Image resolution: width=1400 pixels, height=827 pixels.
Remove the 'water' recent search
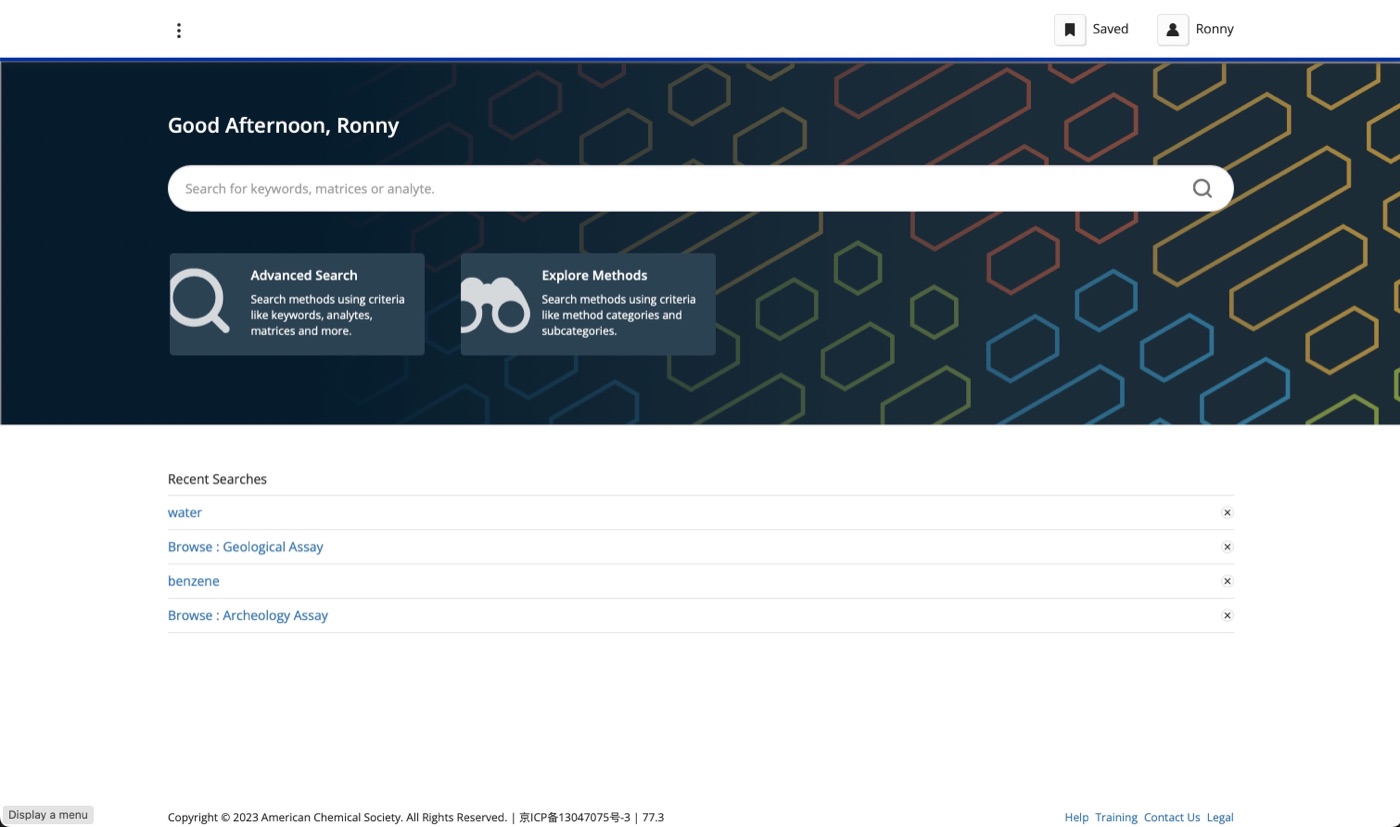click(1227, 512)
